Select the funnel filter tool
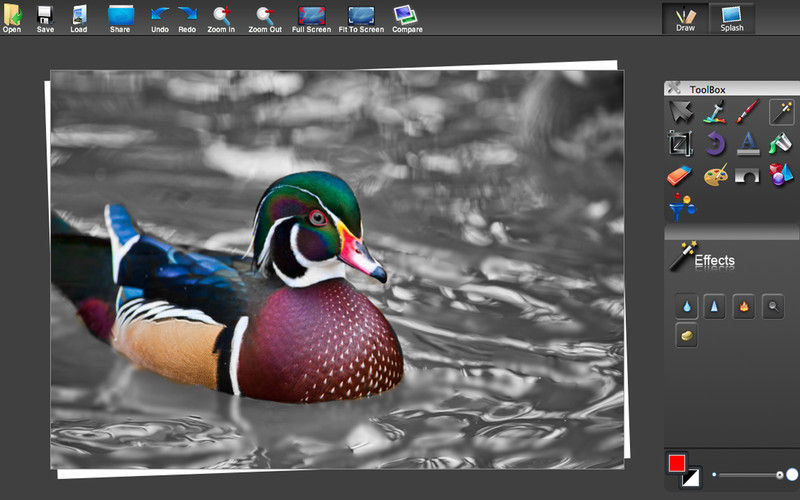 tap(682, 207)
